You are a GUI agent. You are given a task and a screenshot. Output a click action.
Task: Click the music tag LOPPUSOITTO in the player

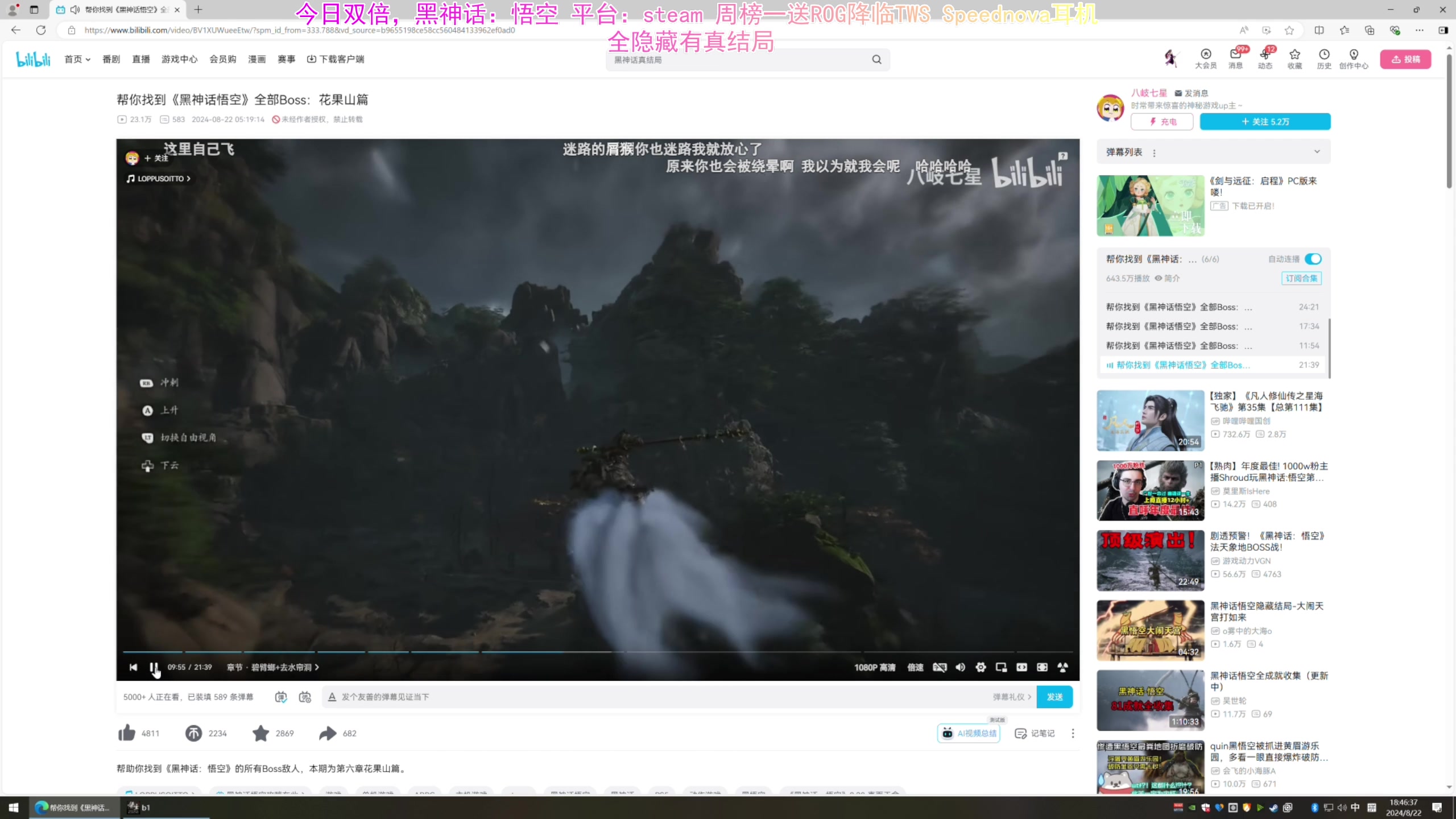(159, 179)
